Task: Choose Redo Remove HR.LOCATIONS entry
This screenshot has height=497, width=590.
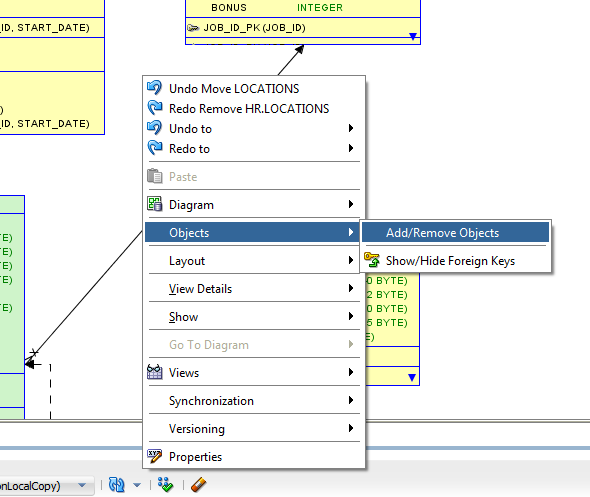Action: pos(254,109)
